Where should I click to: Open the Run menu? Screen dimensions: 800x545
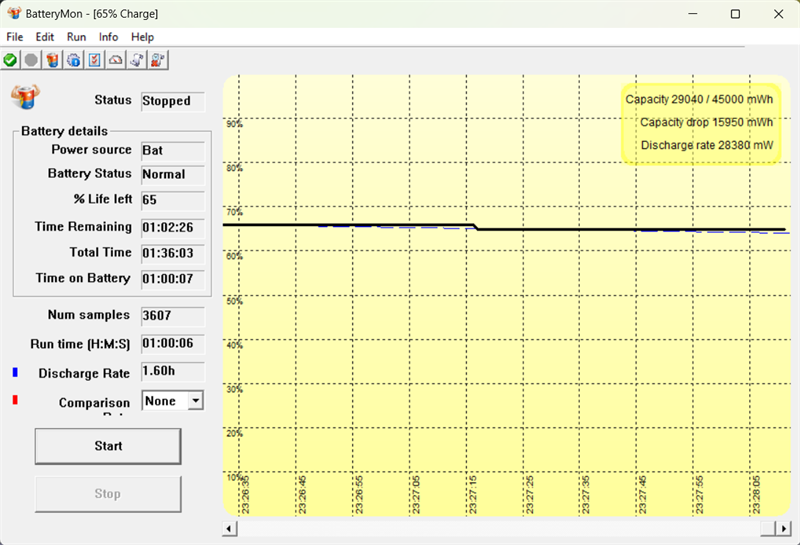[x=76, y=37]
